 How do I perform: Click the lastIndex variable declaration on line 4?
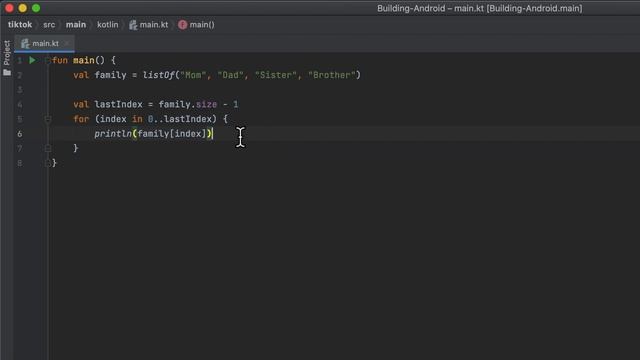118,104
